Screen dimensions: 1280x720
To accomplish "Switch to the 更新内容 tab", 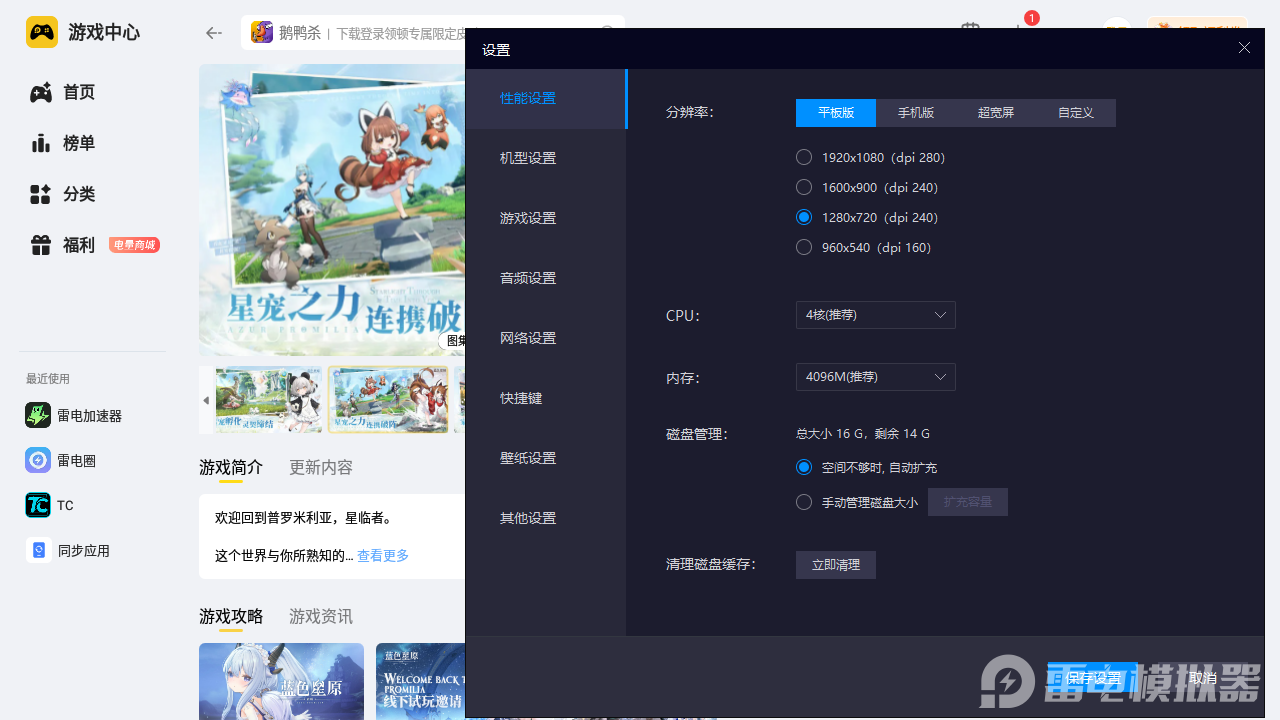I will pyautogui.click(x=321, y=468).
